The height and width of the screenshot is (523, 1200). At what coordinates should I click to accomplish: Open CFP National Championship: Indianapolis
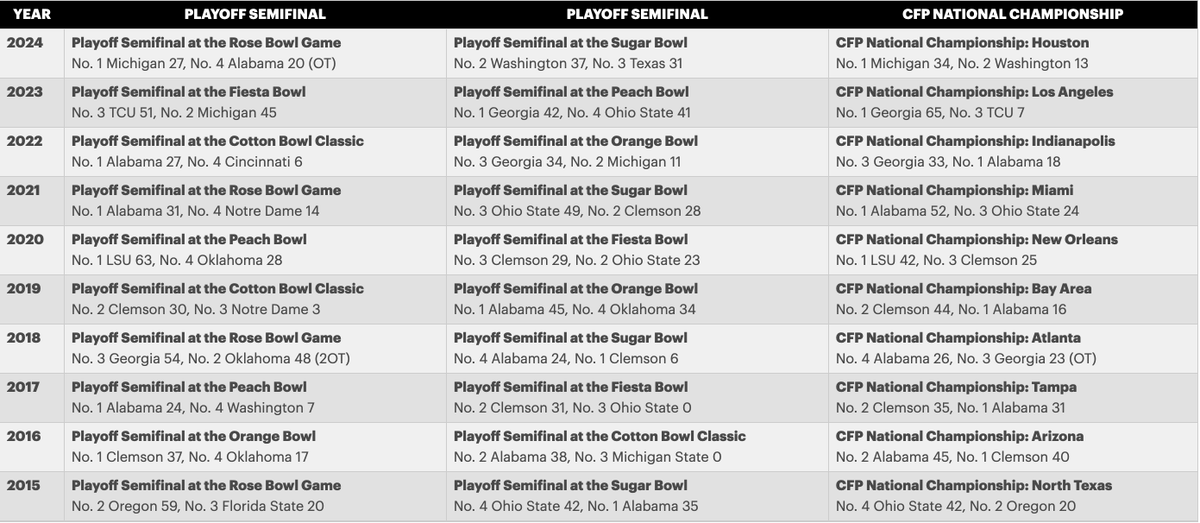[x=975, y=141]
